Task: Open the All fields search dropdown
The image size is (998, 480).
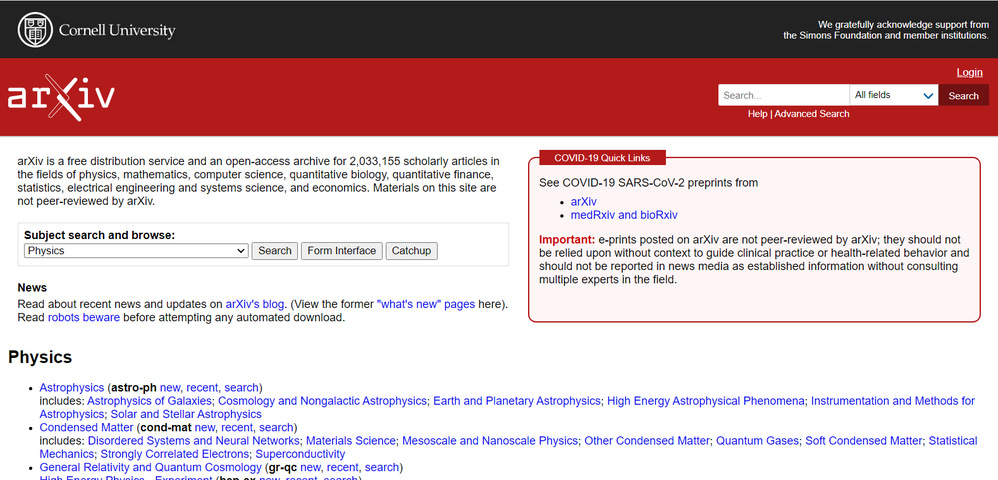Action: [893, 96]
